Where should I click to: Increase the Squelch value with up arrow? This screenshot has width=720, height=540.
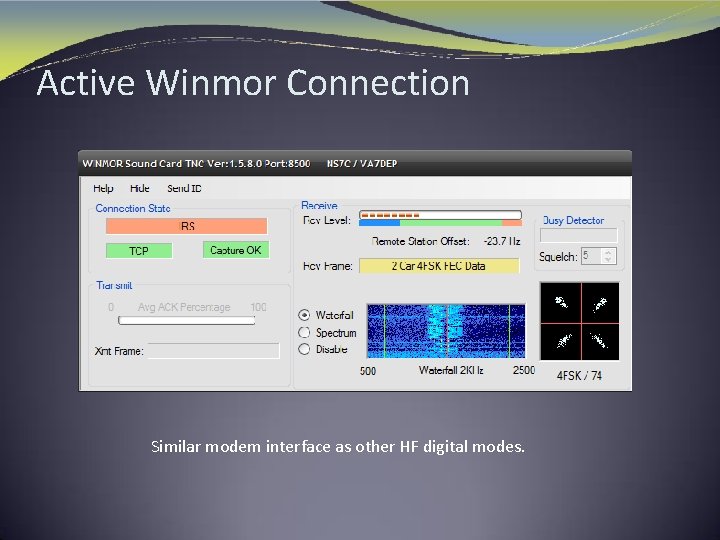608,252
